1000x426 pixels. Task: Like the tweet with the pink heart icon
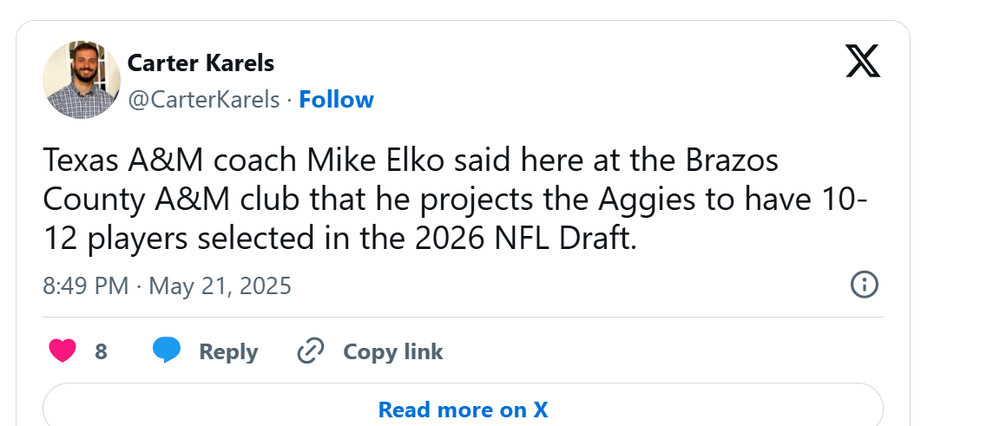pos(62,351)
